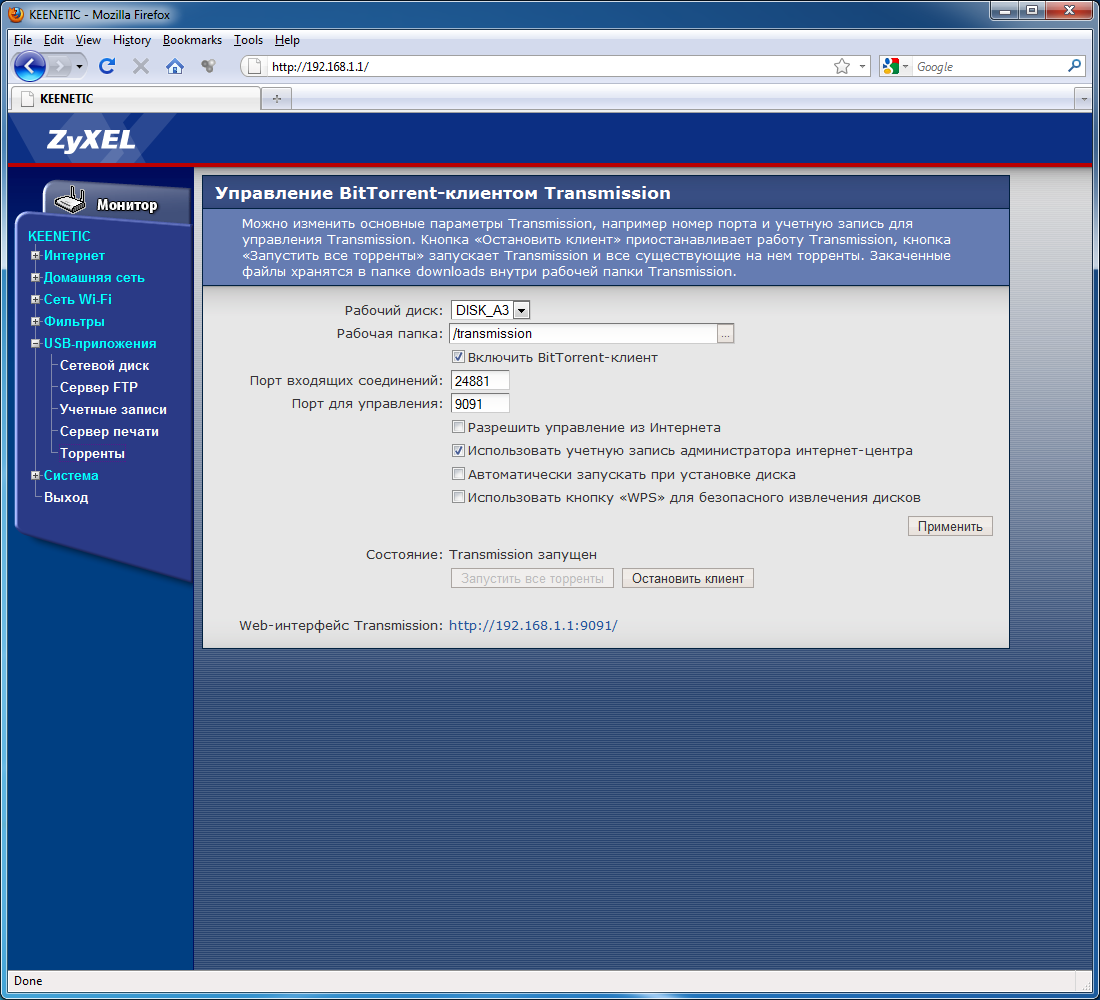Click the Применить button
Screen dimensions: 1100x1000
click(950, 526)
